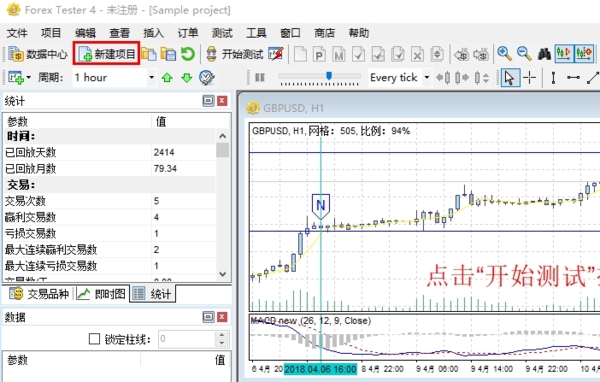This screenshot has width=600, height=382.
Task: Decrease timeframe with green down arrow
Action: 187,78
